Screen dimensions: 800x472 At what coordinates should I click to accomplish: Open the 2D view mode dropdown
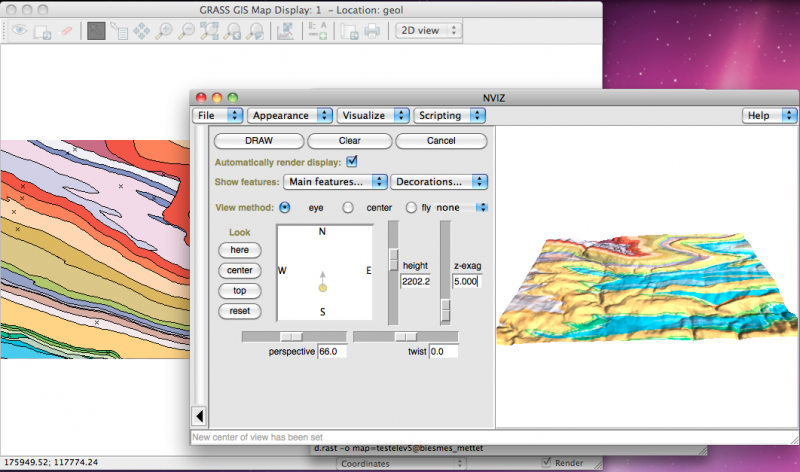pos(429,30)
